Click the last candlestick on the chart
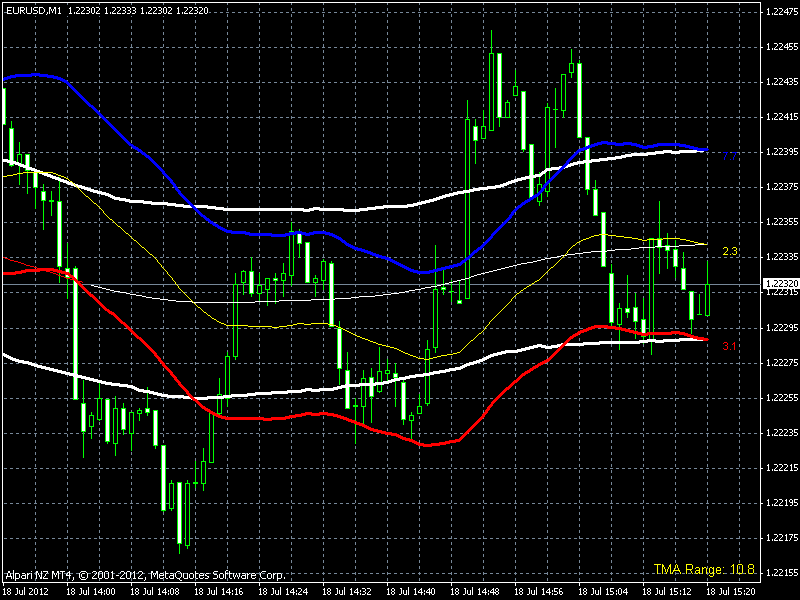This screenshot has width=800, height=600. (x=707, y=300)
